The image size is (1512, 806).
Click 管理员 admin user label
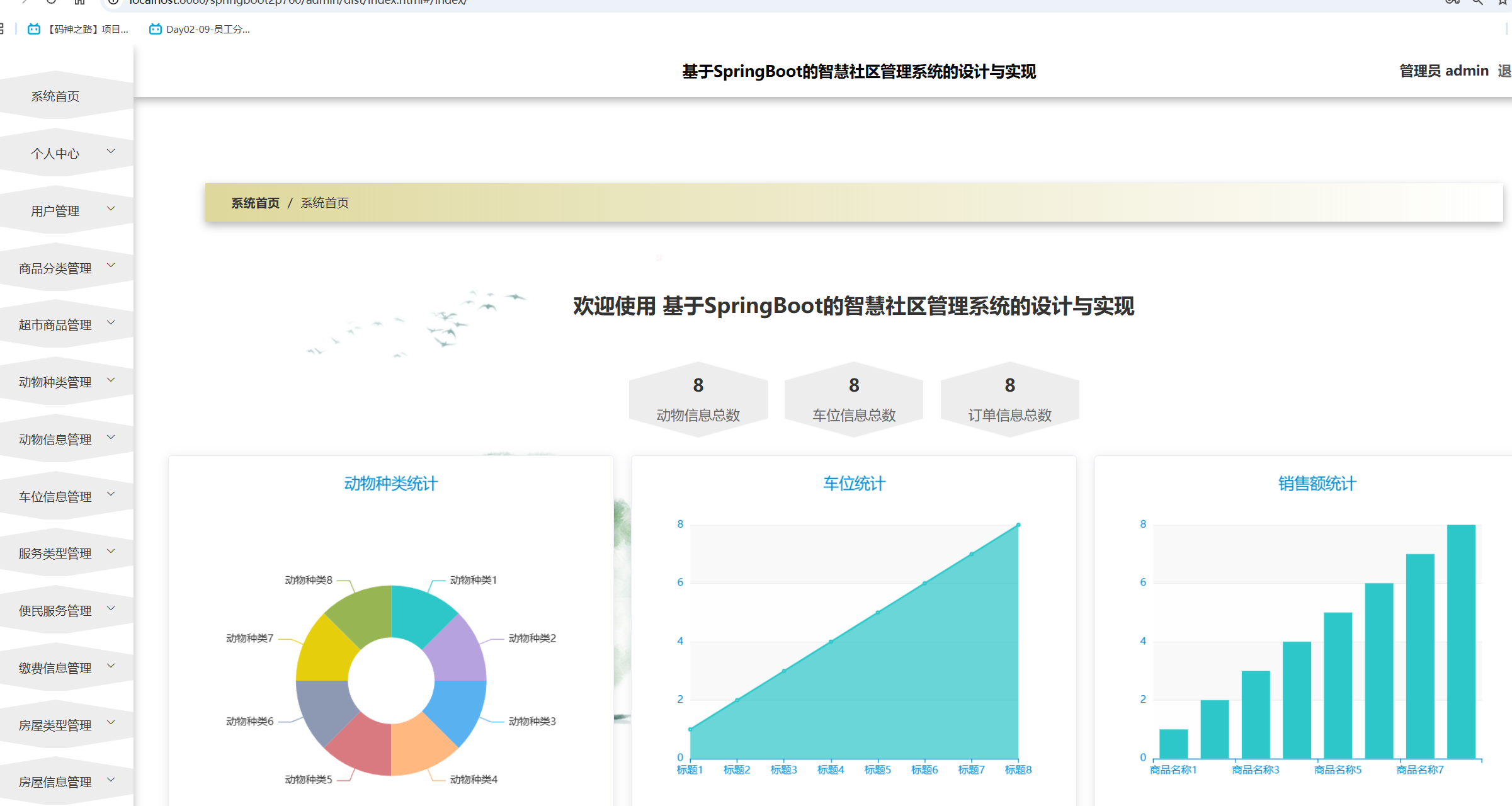(1443, 71)
